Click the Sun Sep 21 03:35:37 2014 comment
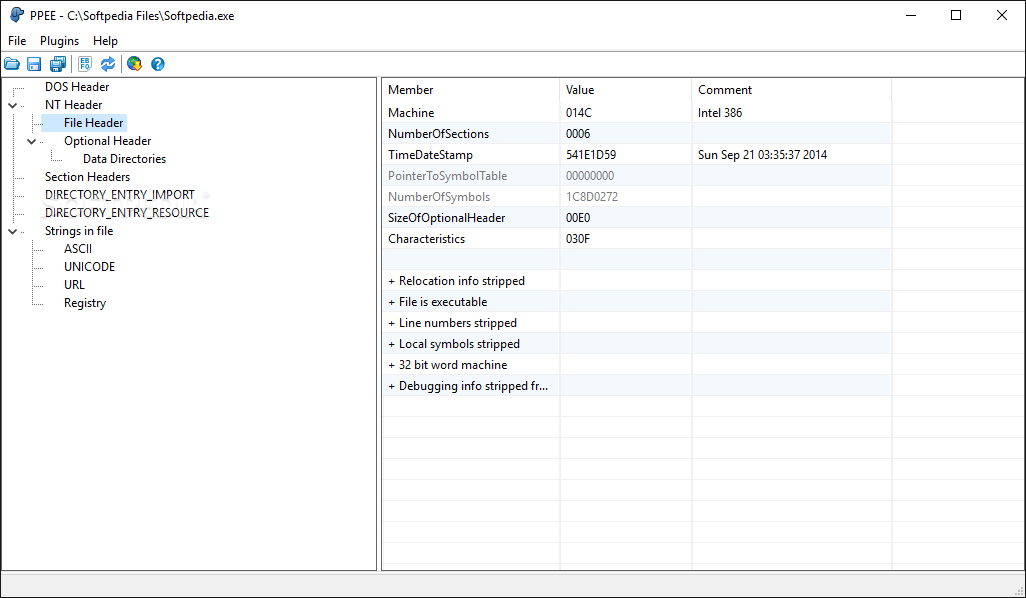The image size is (1026, 598). (x=762, y=155)
